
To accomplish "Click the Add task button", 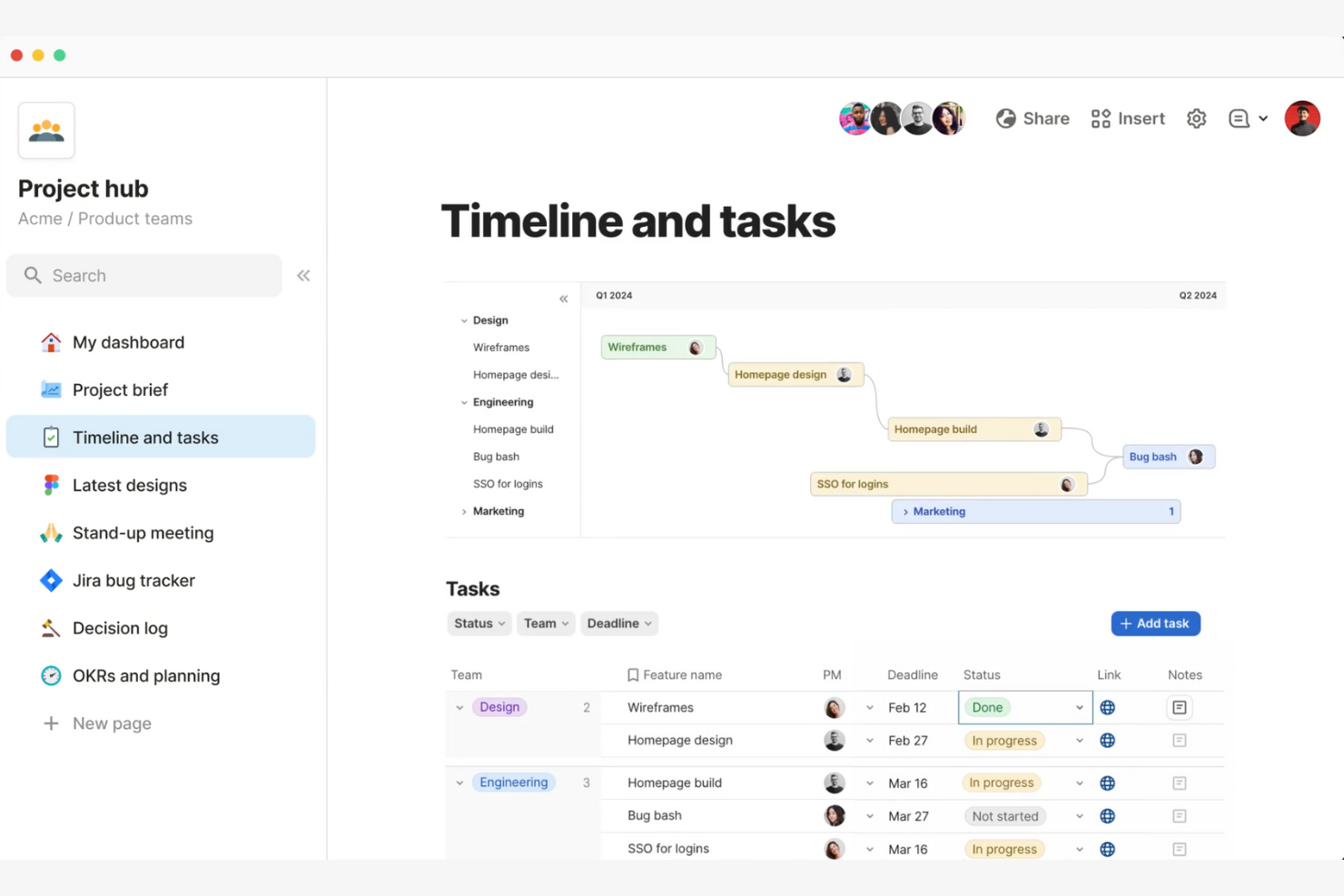I will pyautogui.click(x=1155, y=624).
